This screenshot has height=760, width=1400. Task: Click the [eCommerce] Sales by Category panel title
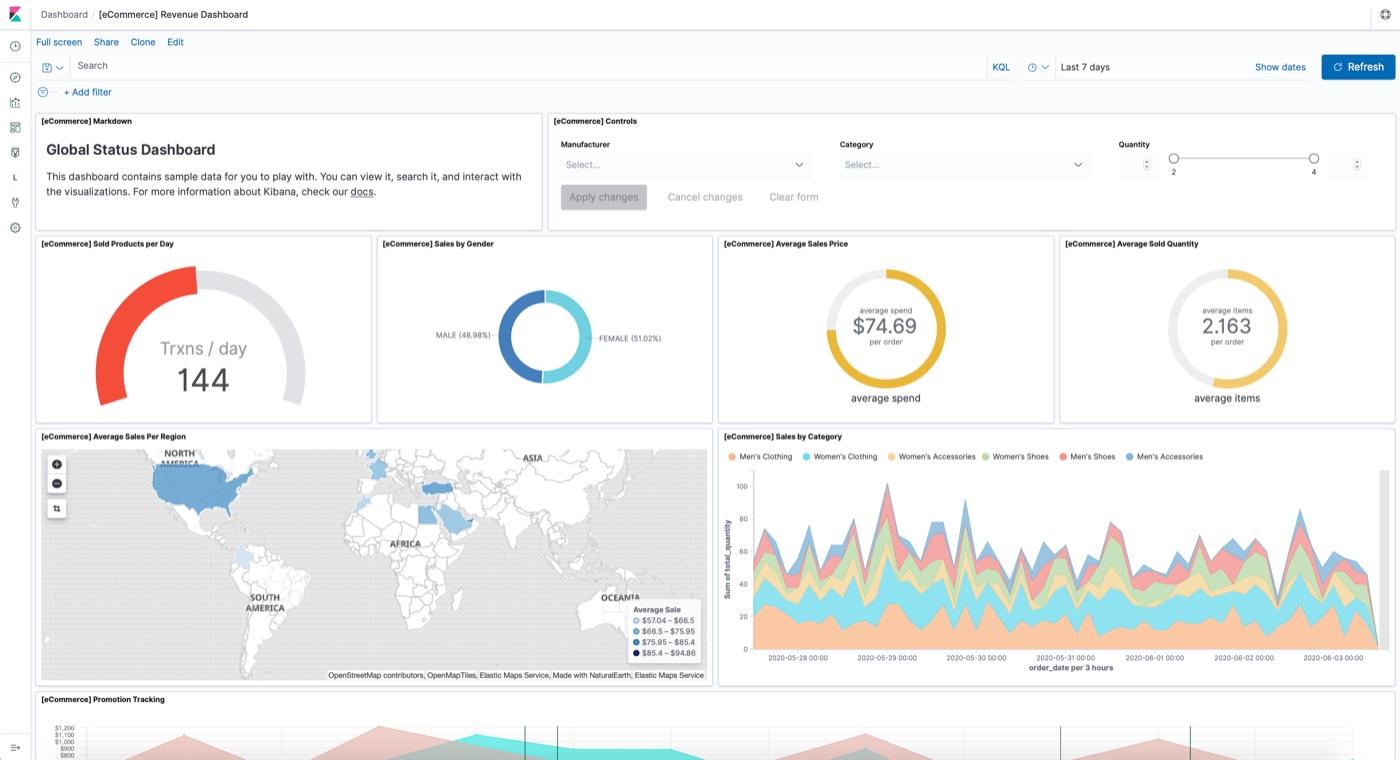click(x=783, y=437)
